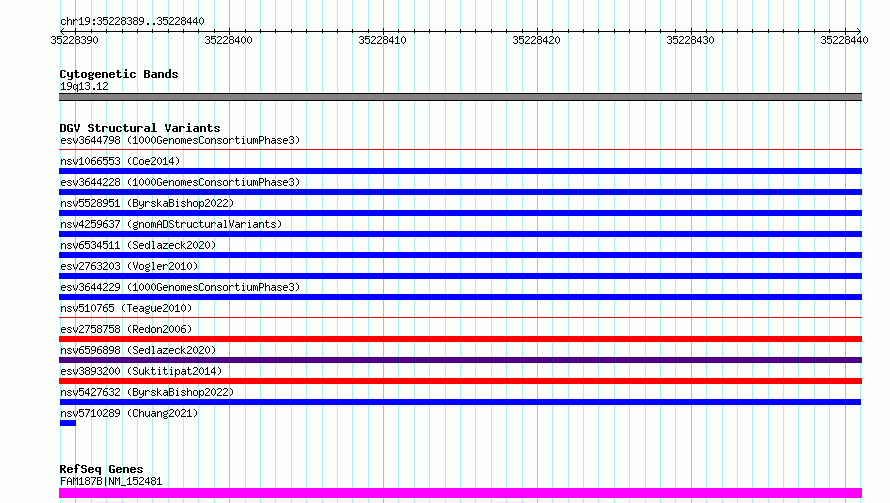Select variant label esv3893200 (Suktitipat2014)
The image size is (890, 503).
click(x=141, y=371)
